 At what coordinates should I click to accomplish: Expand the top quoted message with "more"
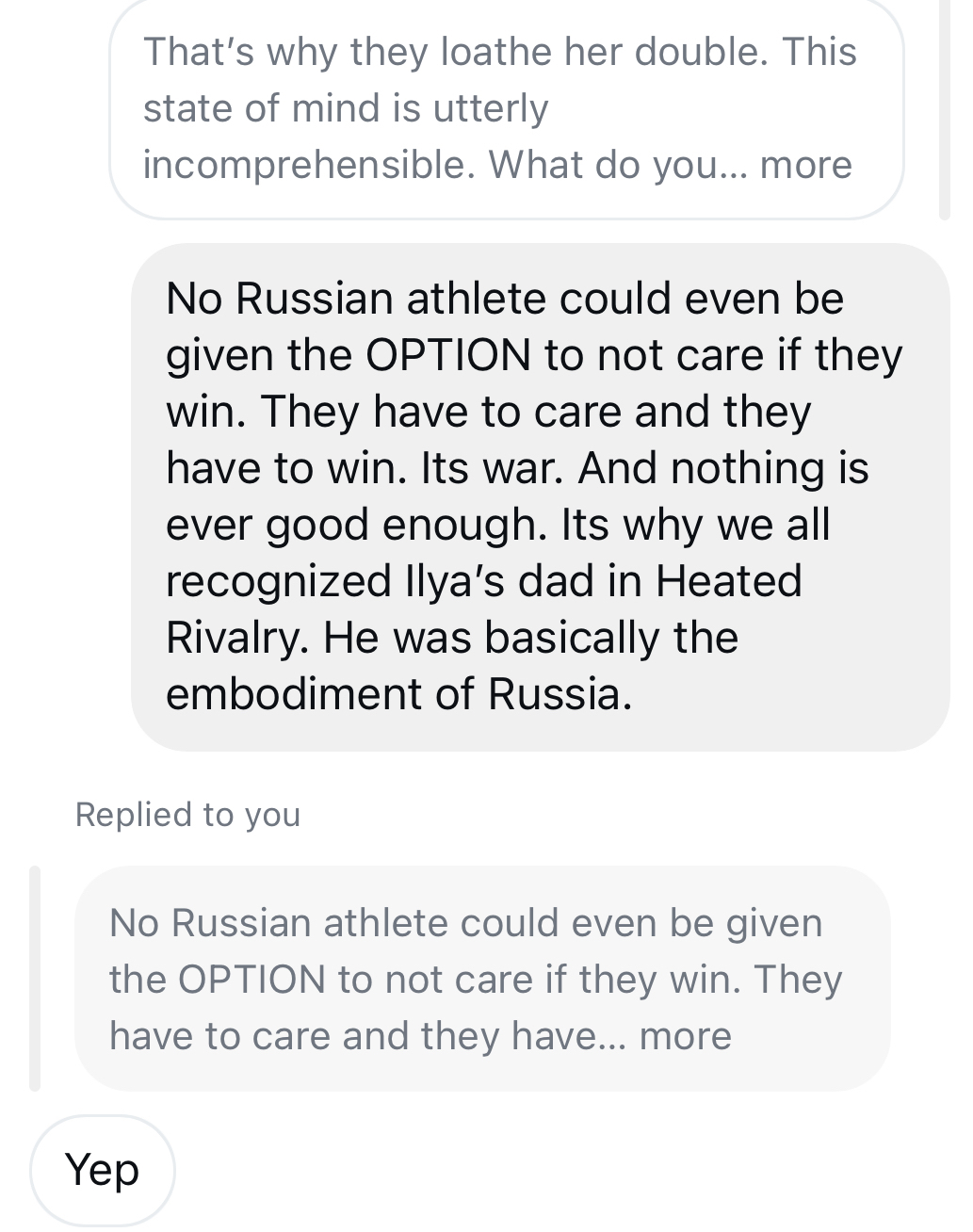pyautogui.click(x=805, y=165)
